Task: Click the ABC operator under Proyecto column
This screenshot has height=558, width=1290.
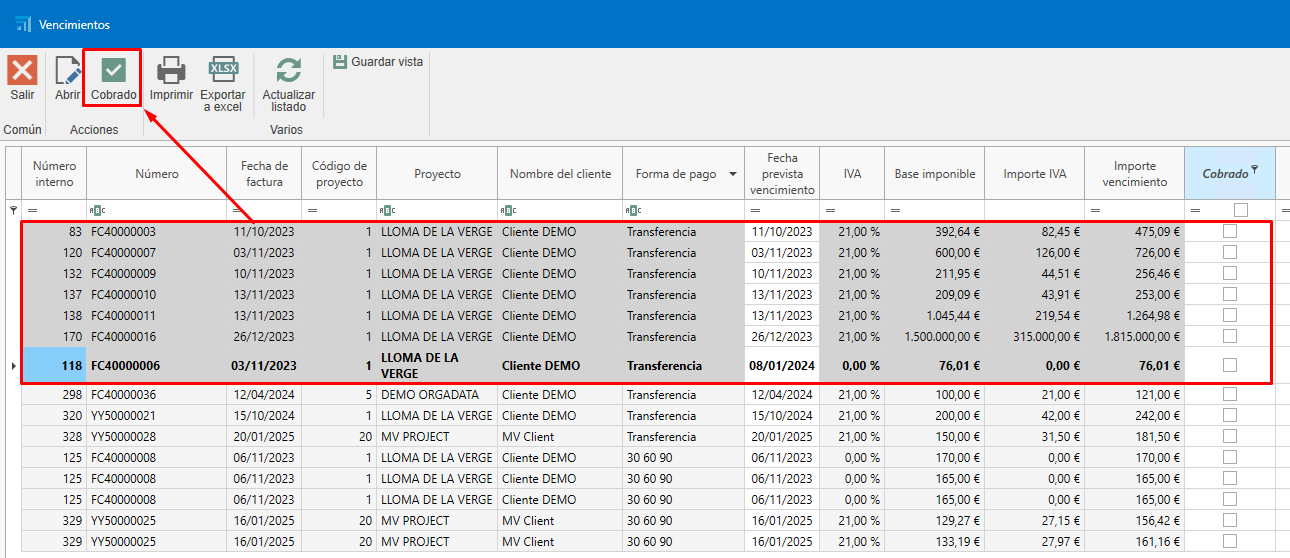Action: coord(388,210)
